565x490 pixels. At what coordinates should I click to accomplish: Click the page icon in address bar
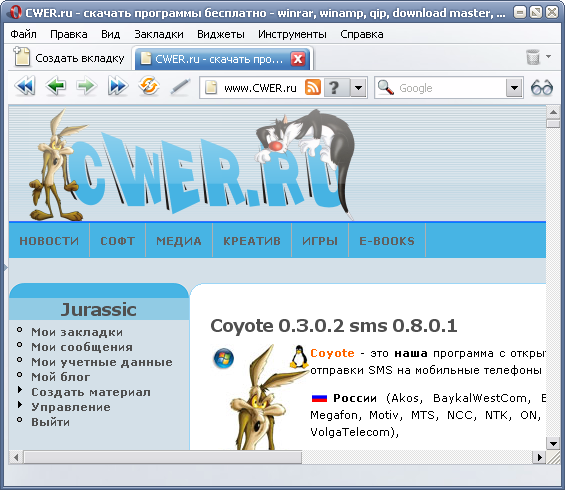pos(211,88)
